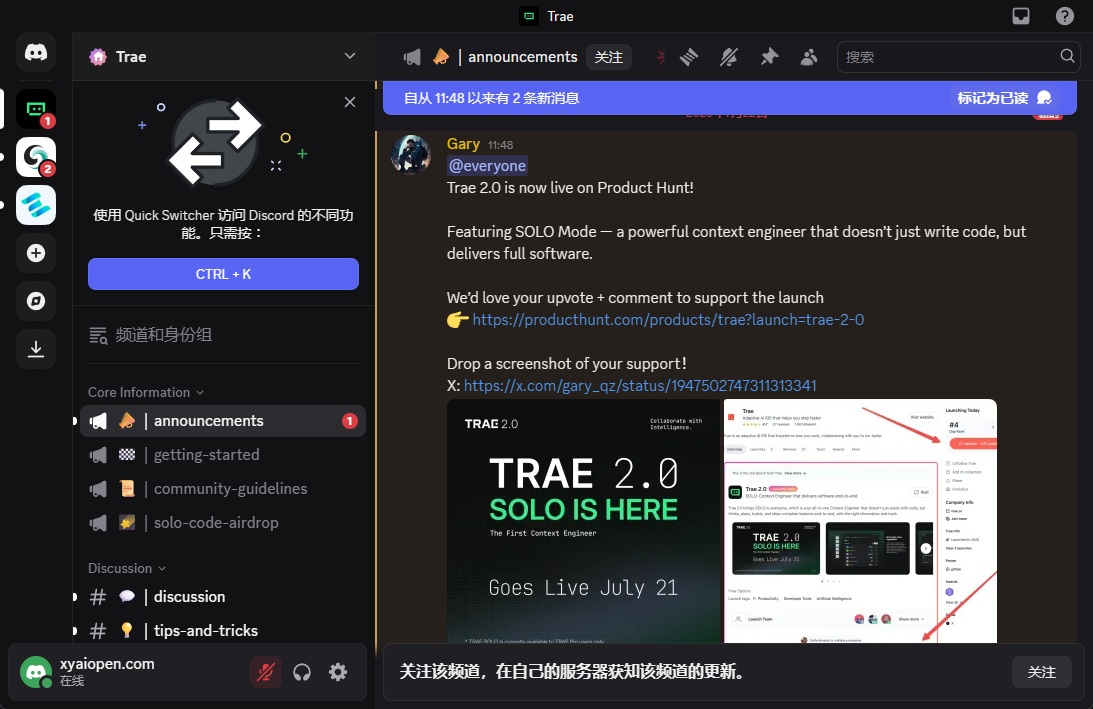Open 频道和身份组 browse entry

[x=223, y=335]
